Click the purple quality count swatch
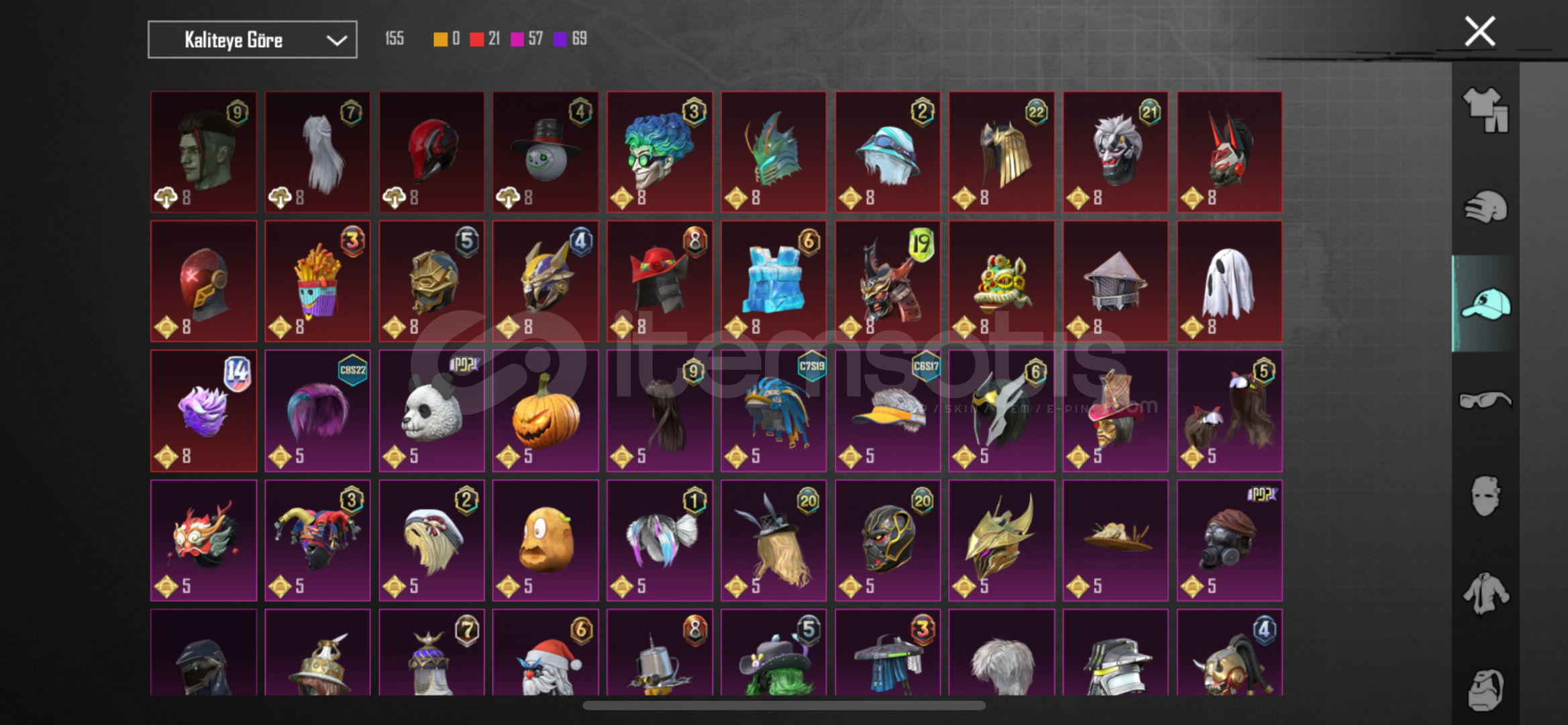 coord(560,39)
